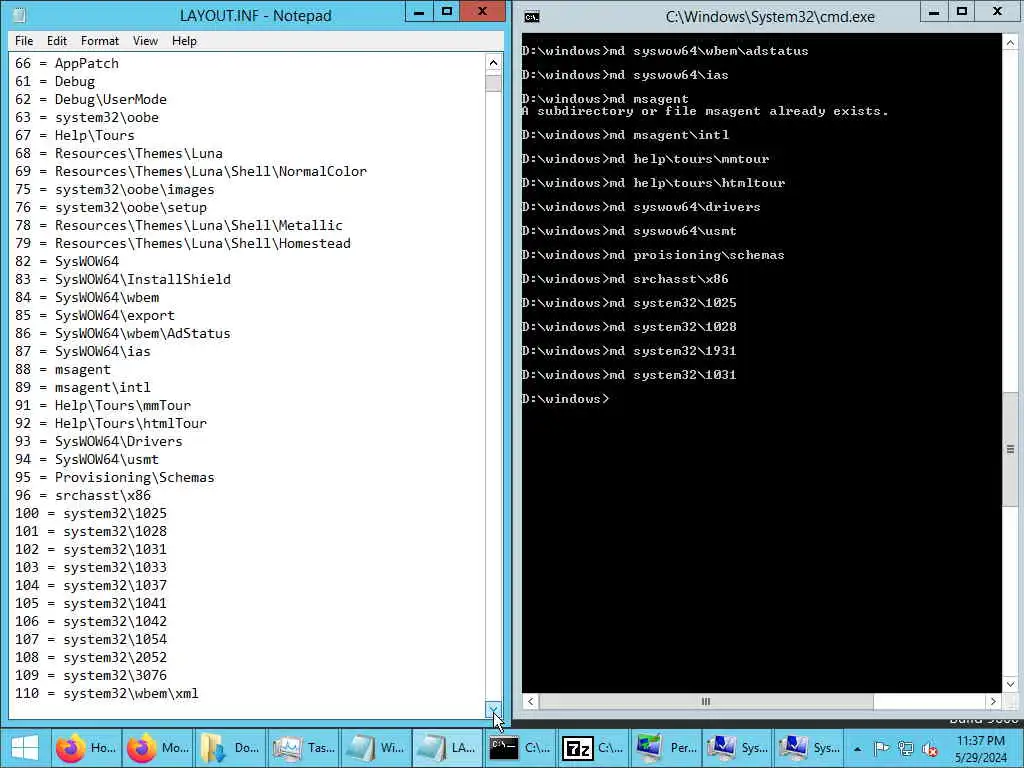
Task: Click the cmd vertical scroll thumb
Action: click(x=1010, y=449)
